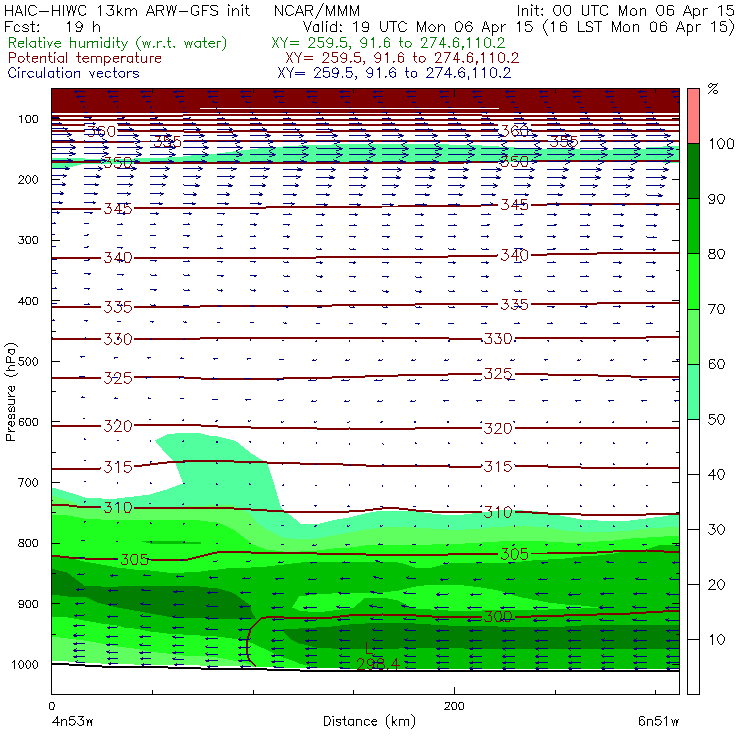The height and width of the screenshot is (740, 740).
Task: Click the blue 'Circulation vectors' legend label
Action: [x=73, y=73]
